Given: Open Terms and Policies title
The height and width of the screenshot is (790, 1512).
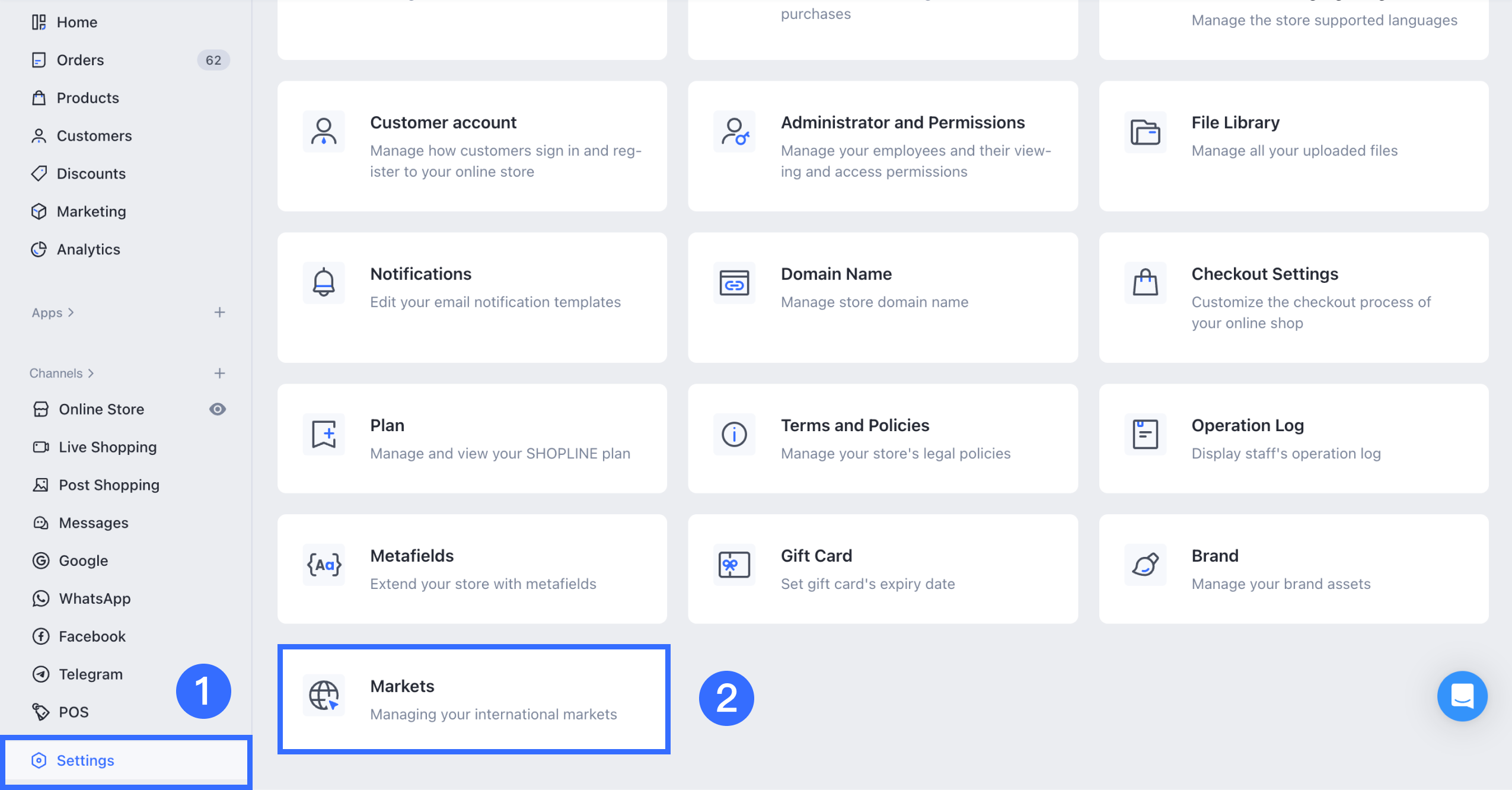Looking at the screenshot, I should point(855,426).
